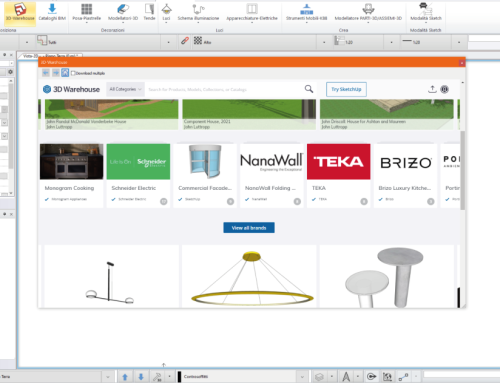Switch to the Vista-2D tab
The image size is (500, 383).
click(31, 56)
